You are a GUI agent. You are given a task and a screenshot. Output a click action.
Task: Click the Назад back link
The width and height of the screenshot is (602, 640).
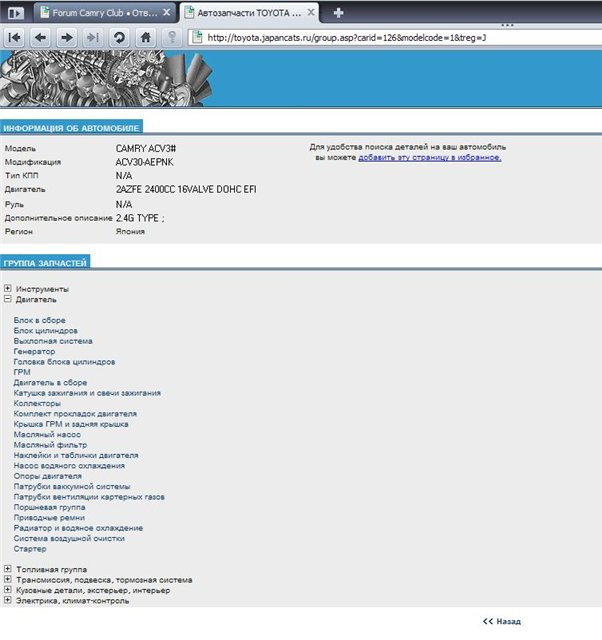pyautogui.click(x=502, y=622)
